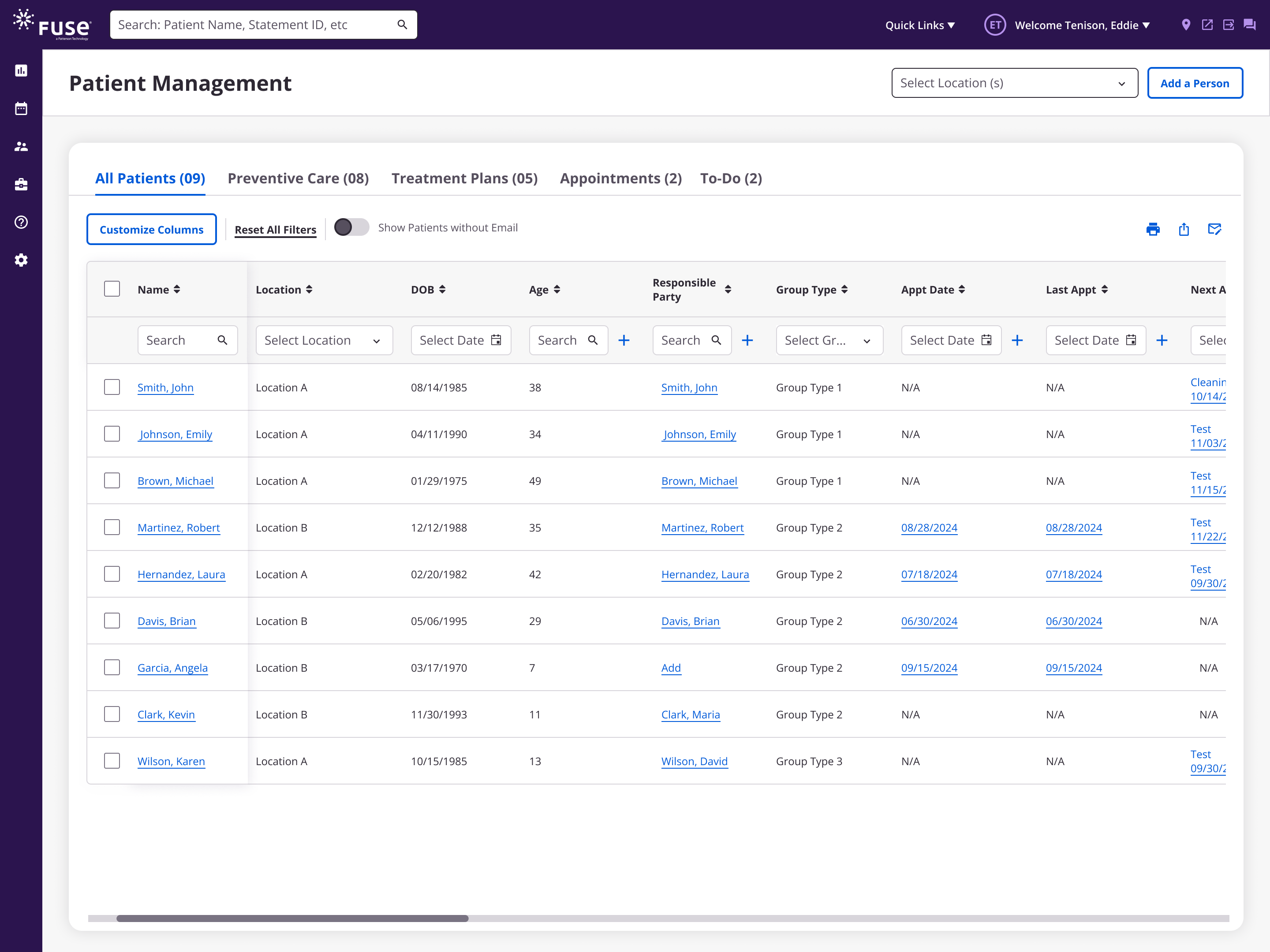Viewport: 1270px width, 952px height.
Task: Open the Select Location(s) dropdown
Action: point(1014,83)
